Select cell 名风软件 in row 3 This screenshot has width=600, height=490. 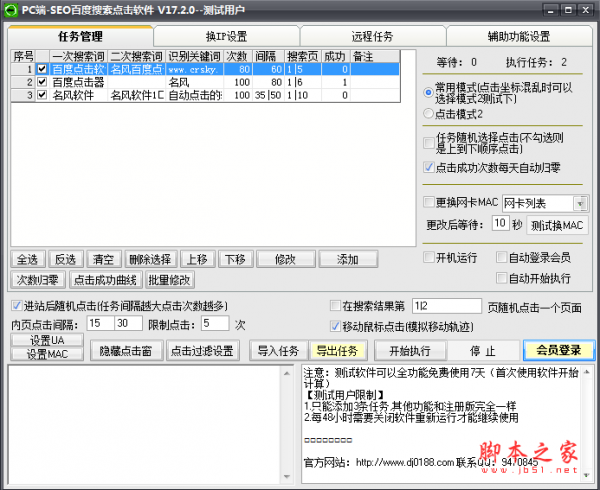pos(78,95)
